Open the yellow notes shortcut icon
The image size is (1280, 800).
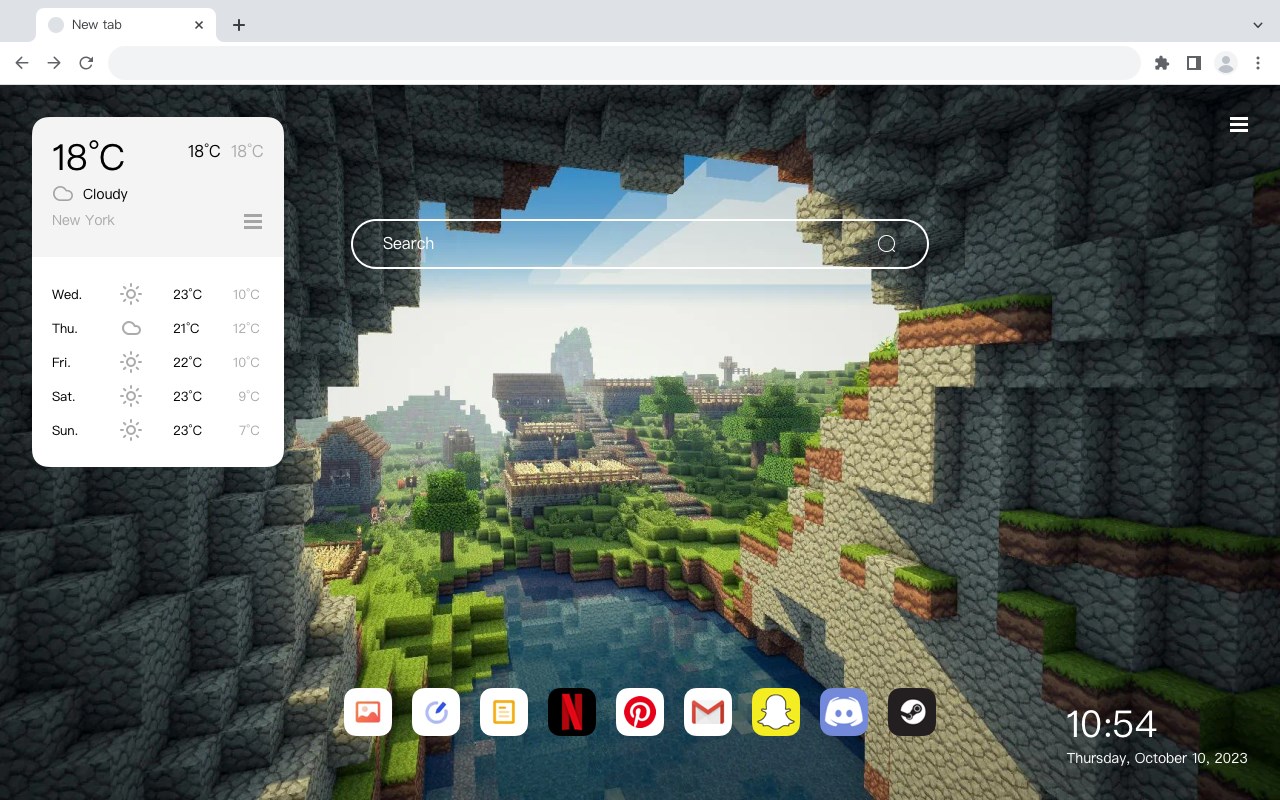coord(504,712)
